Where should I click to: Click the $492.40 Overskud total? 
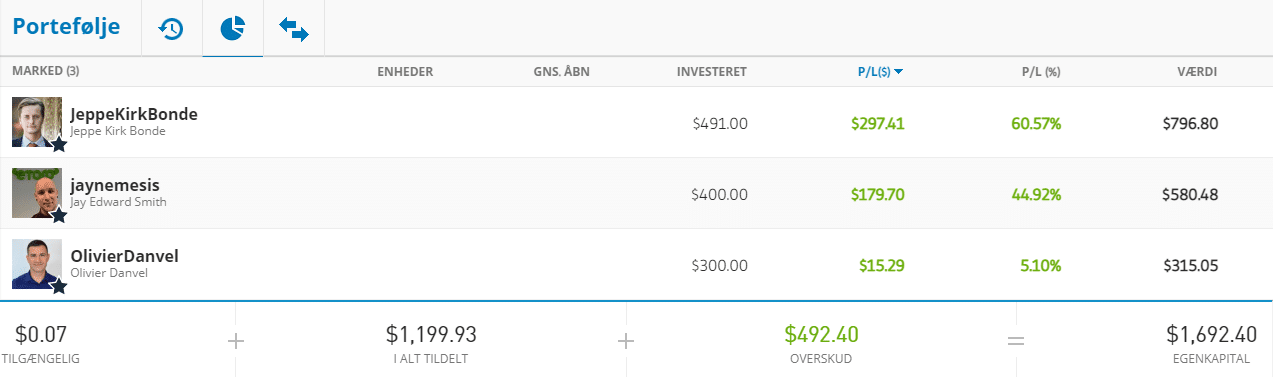tap(821, 333)
